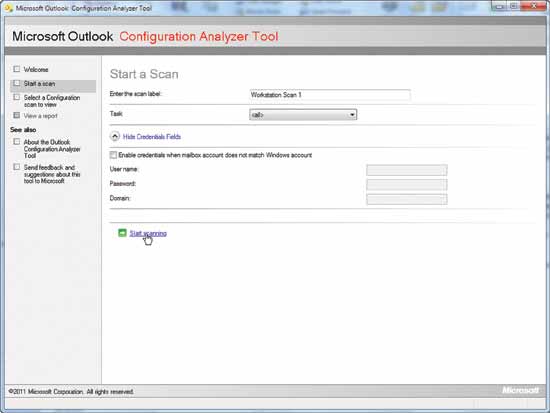This screenshot has width=550, height=413.
Task: Click the Outlook Analyzer title bar app icon
Action: pos(9,8)
